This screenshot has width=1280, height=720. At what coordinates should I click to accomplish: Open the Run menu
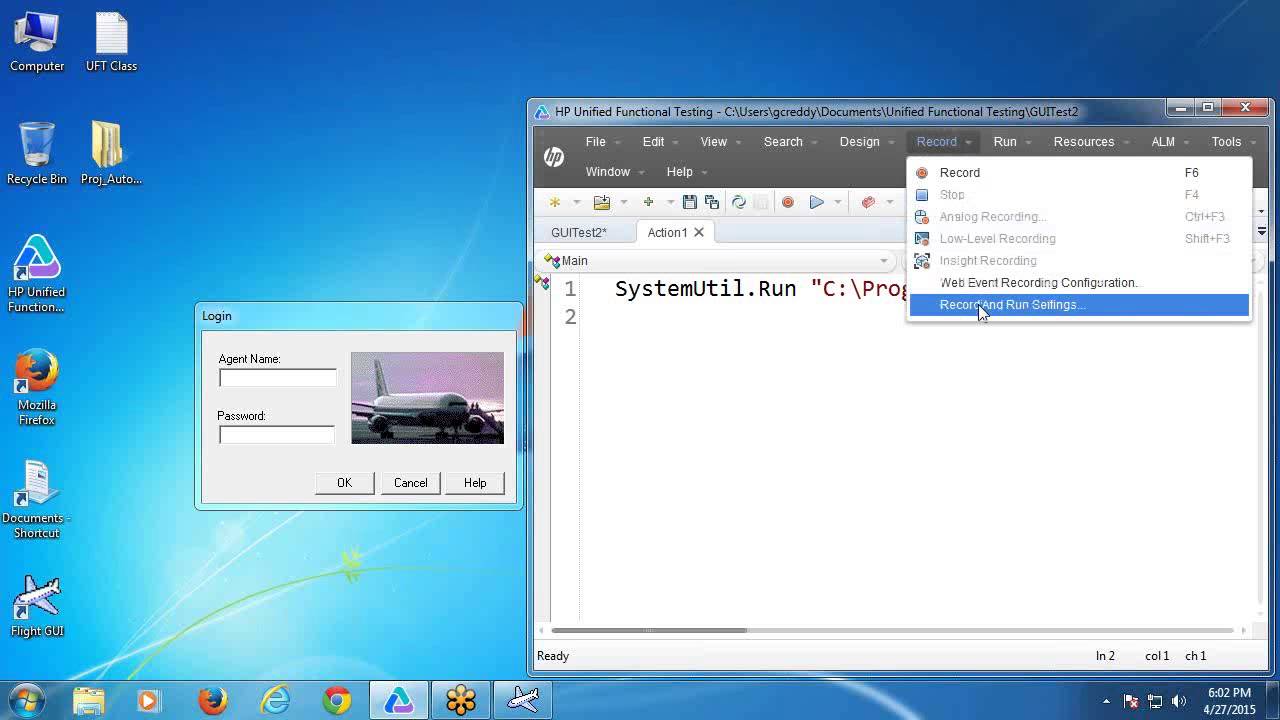tap(1005, 142)
